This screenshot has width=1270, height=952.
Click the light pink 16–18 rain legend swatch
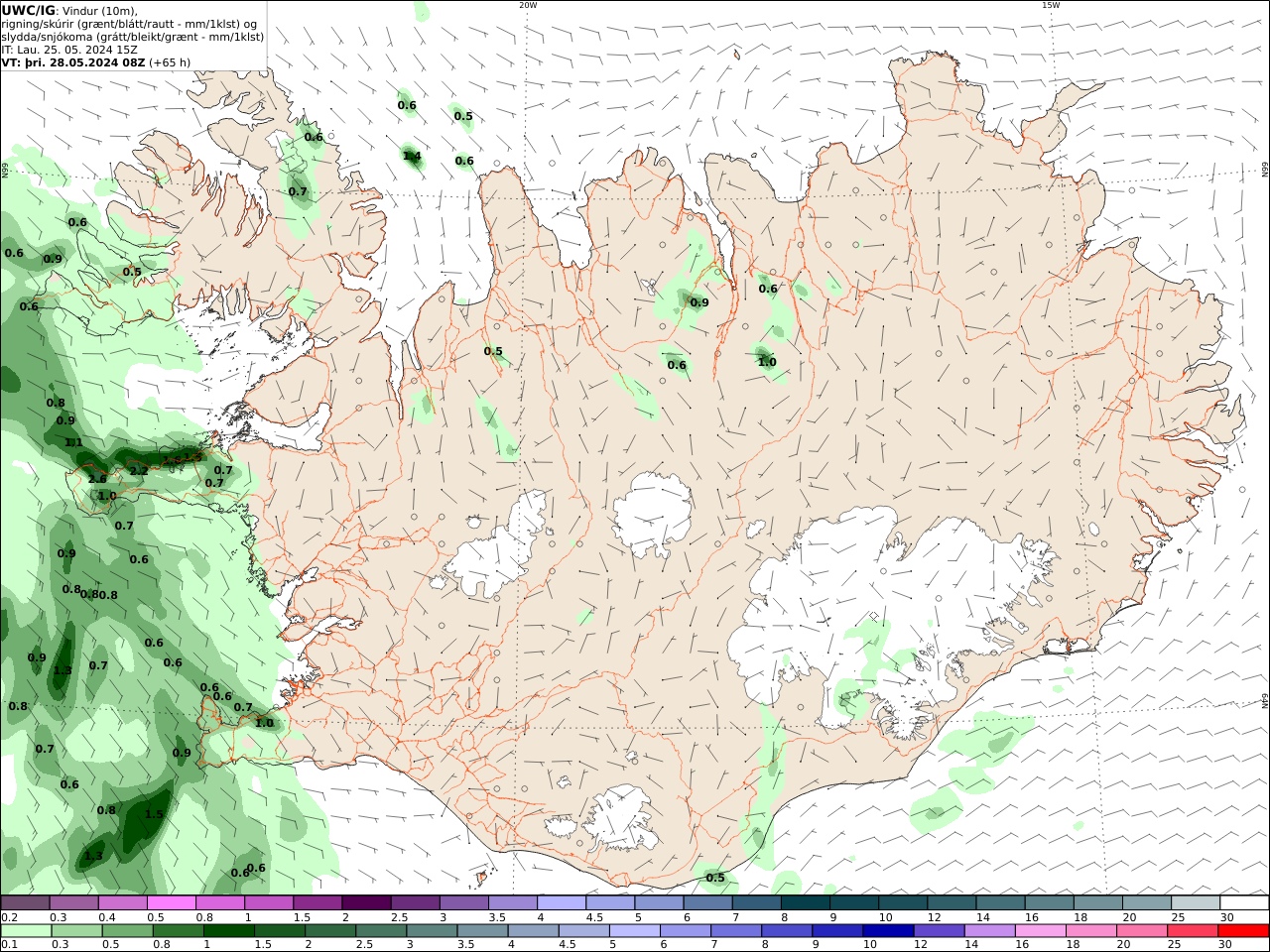coord(1040,931)
